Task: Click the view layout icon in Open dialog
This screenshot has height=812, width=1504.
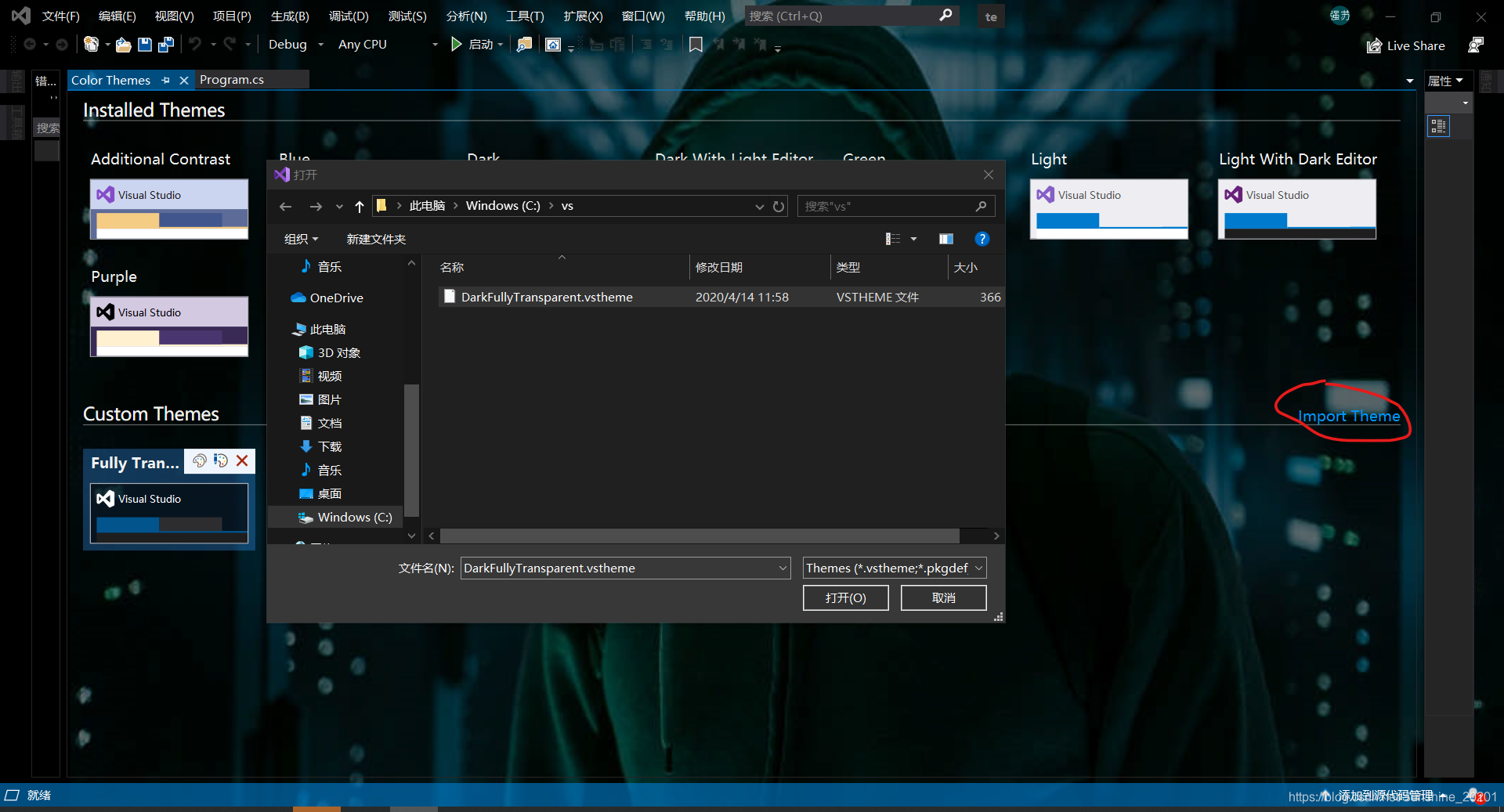Action: [893, 239]
